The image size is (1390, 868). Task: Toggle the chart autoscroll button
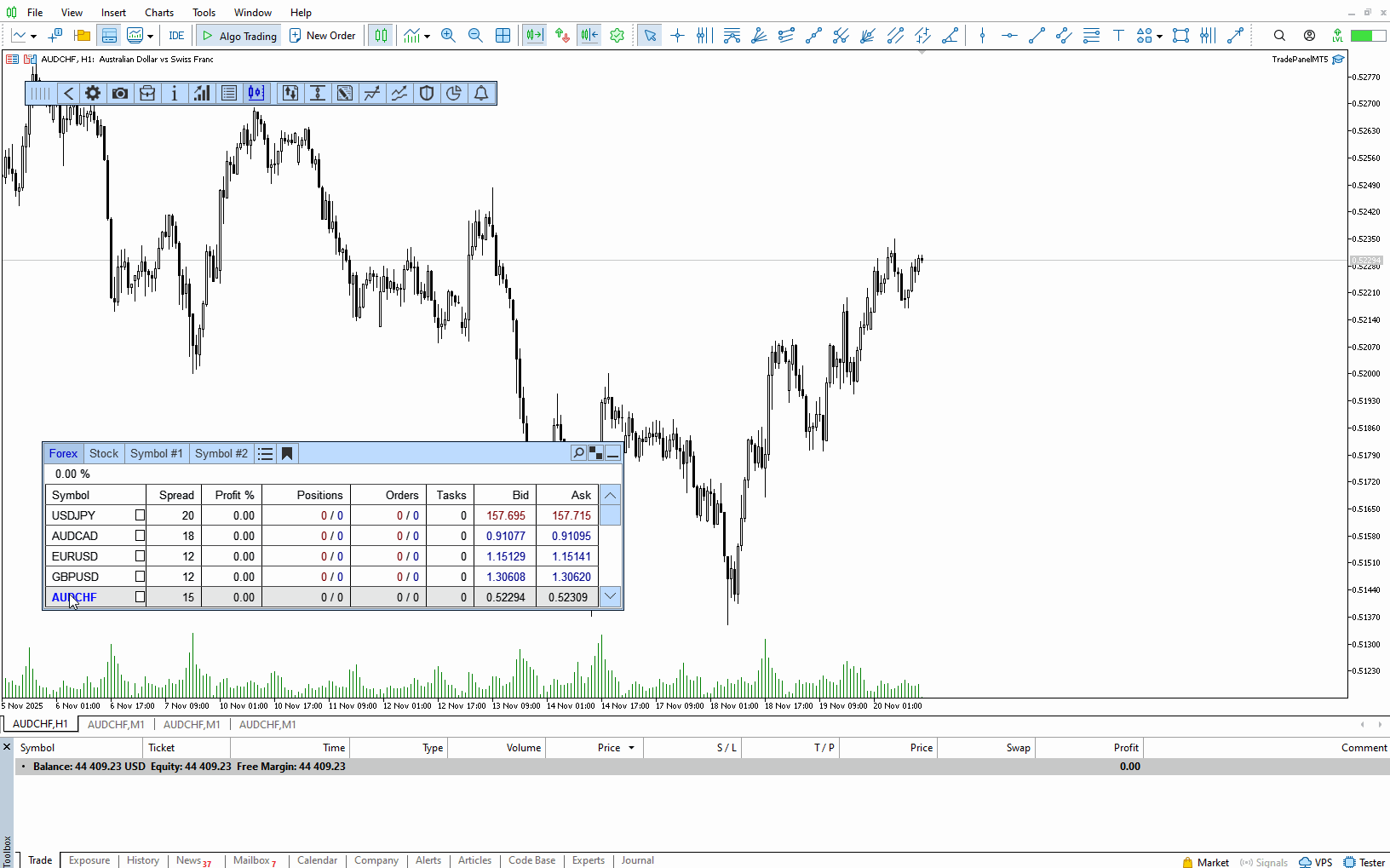(x=534, y=36)
